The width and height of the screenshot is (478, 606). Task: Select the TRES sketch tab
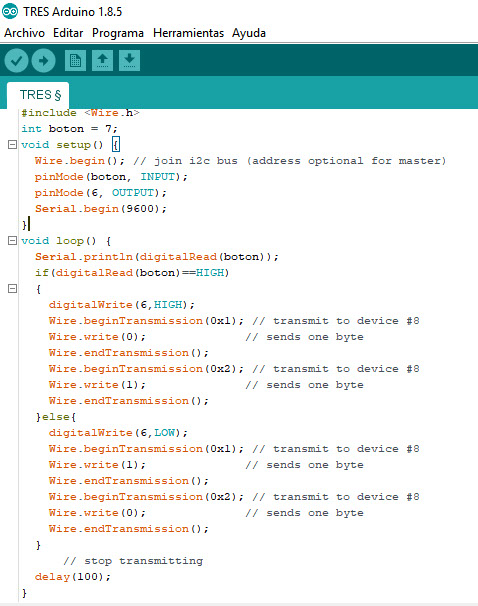click(x=38, y=95)
